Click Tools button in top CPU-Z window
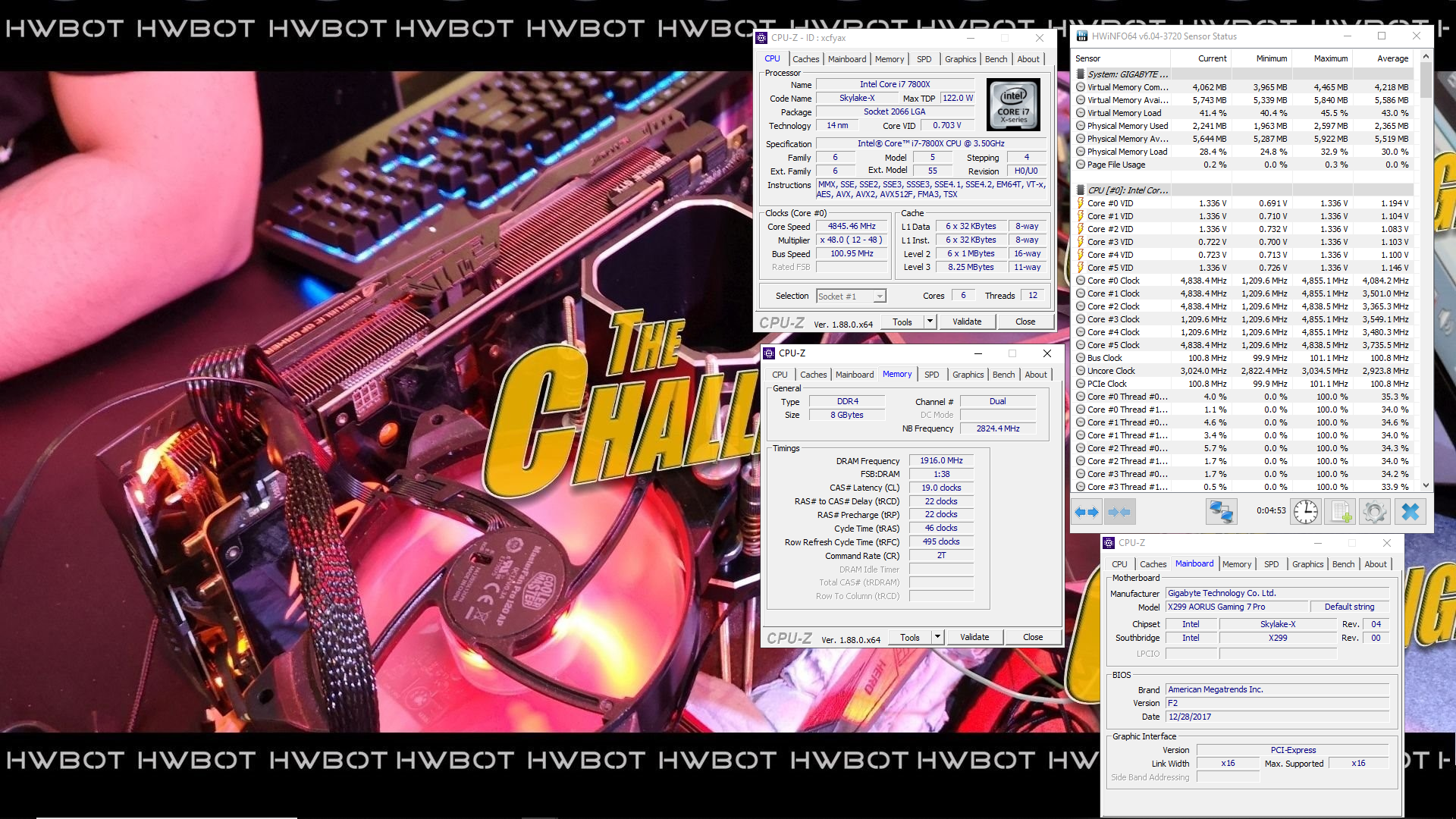This screenshot has width=1456, height=819. pyautogui.click(x=902, y=322)
